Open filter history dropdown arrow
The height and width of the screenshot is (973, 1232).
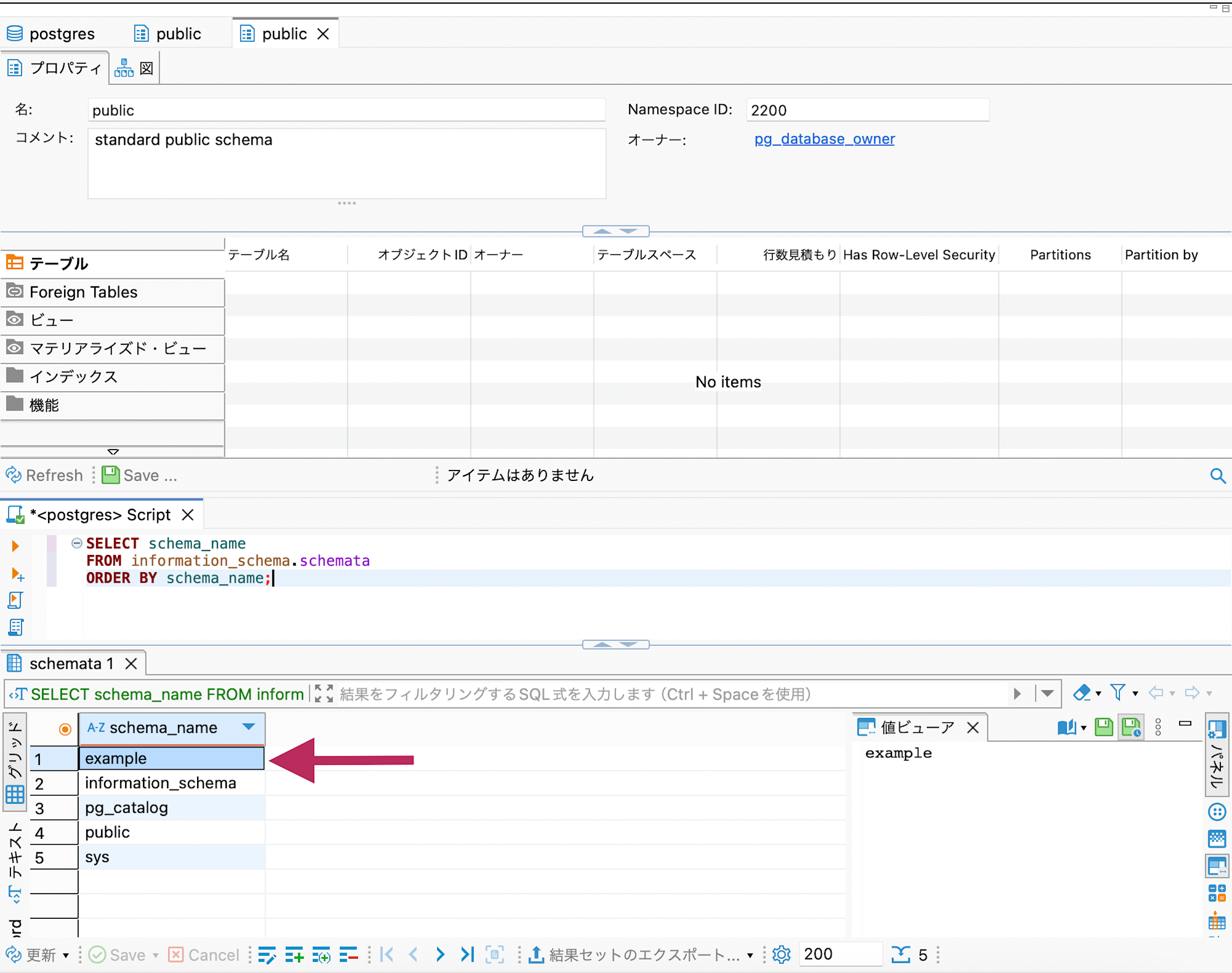tap(1047, 693)
